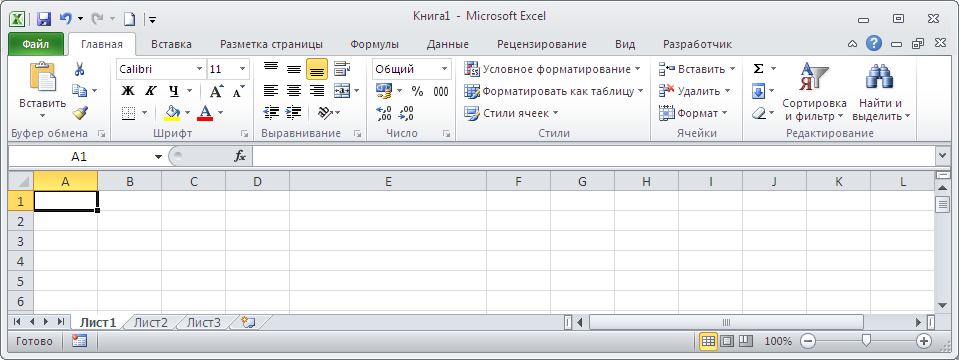Toggle Underline Ч formatting
The height and width of the screenshot is (360, 959).
tap(174, 91)
